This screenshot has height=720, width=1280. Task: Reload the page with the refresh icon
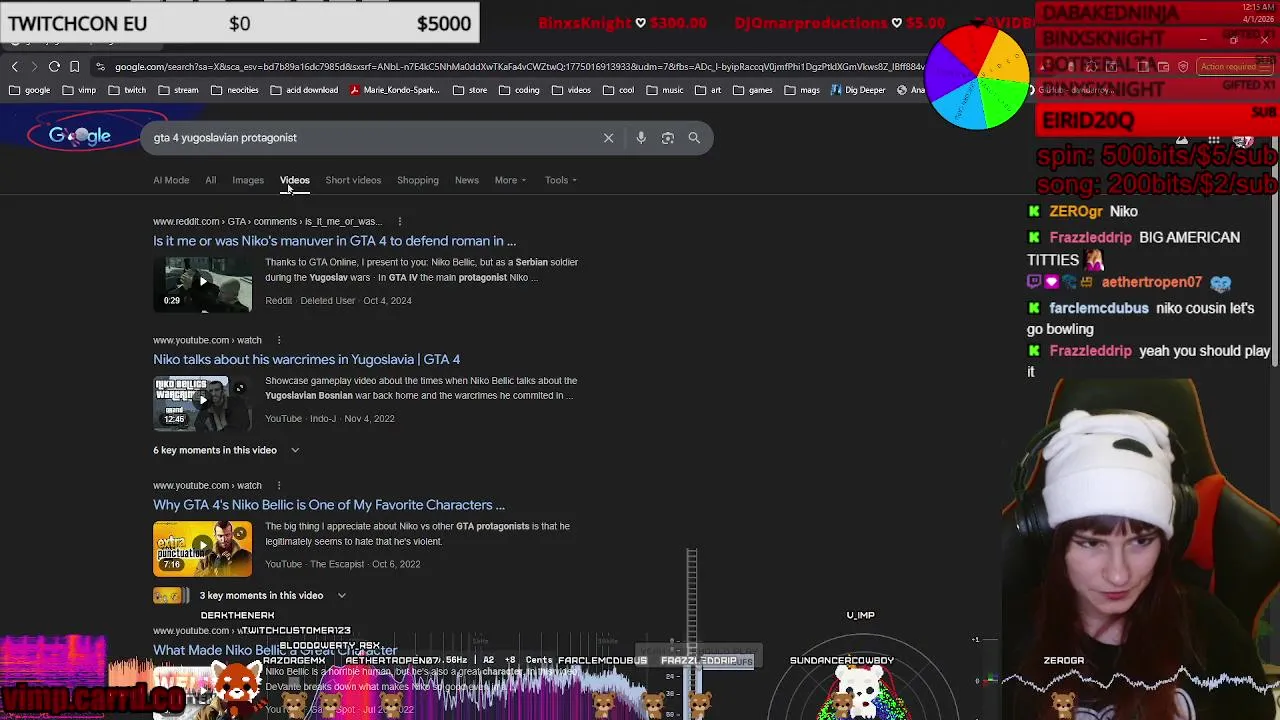(54, 67)
